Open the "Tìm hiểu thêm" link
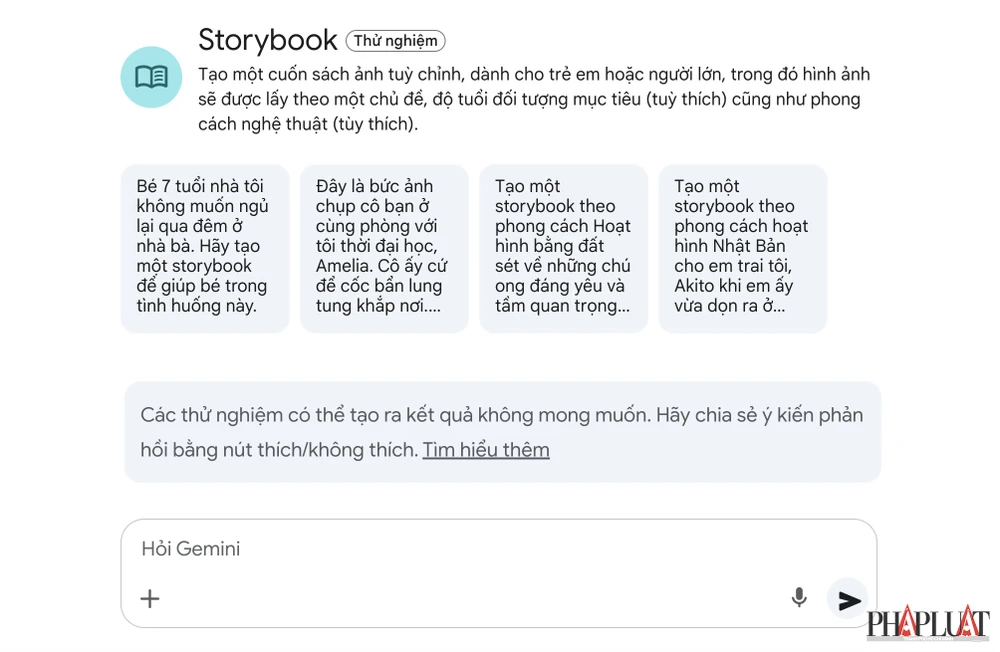 coord(486,450)
